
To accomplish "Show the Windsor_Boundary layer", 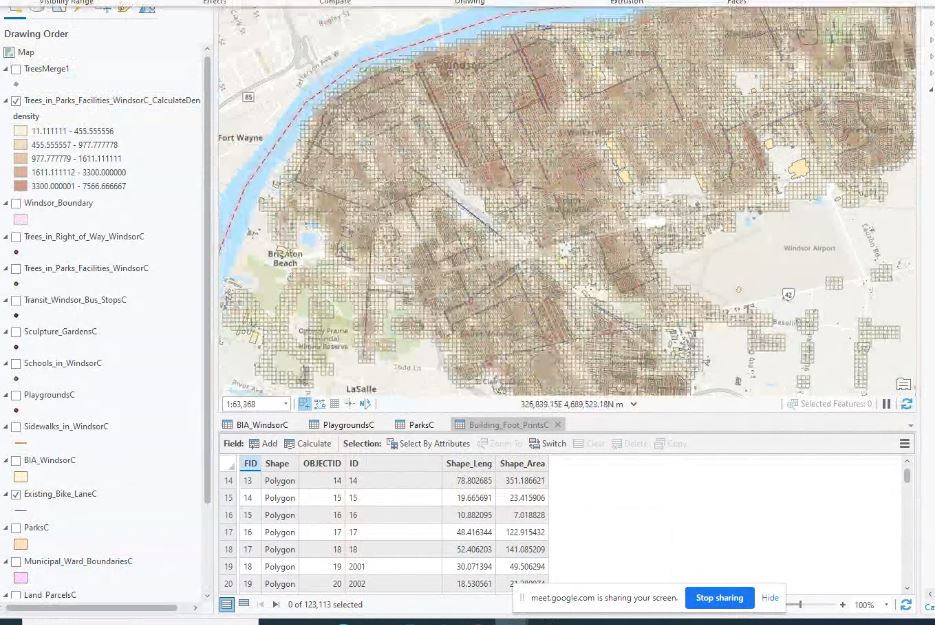I will point(16,203).
